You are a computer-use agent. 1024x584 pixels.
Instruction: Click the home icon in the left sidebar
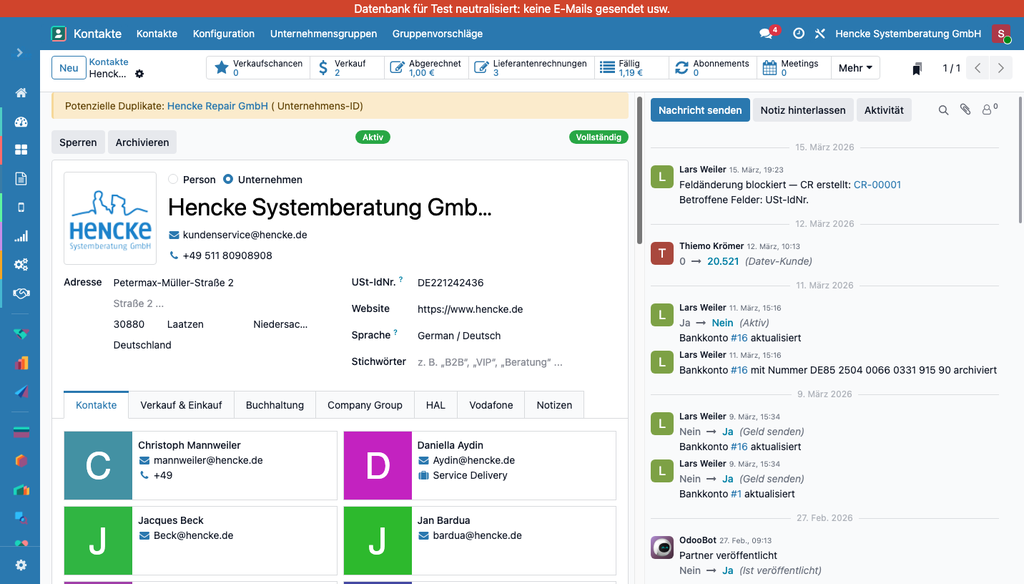pos(21,93)
